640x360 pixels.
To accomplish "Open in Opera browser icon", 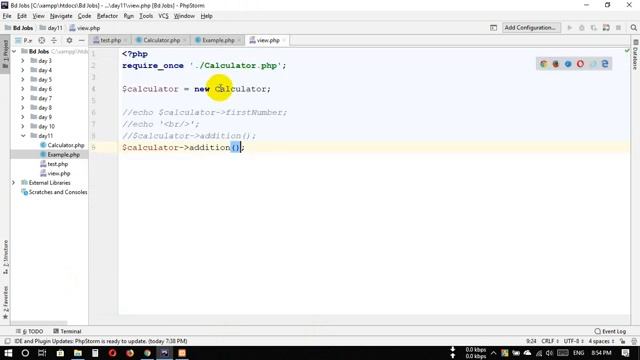I will pos(580,64).
